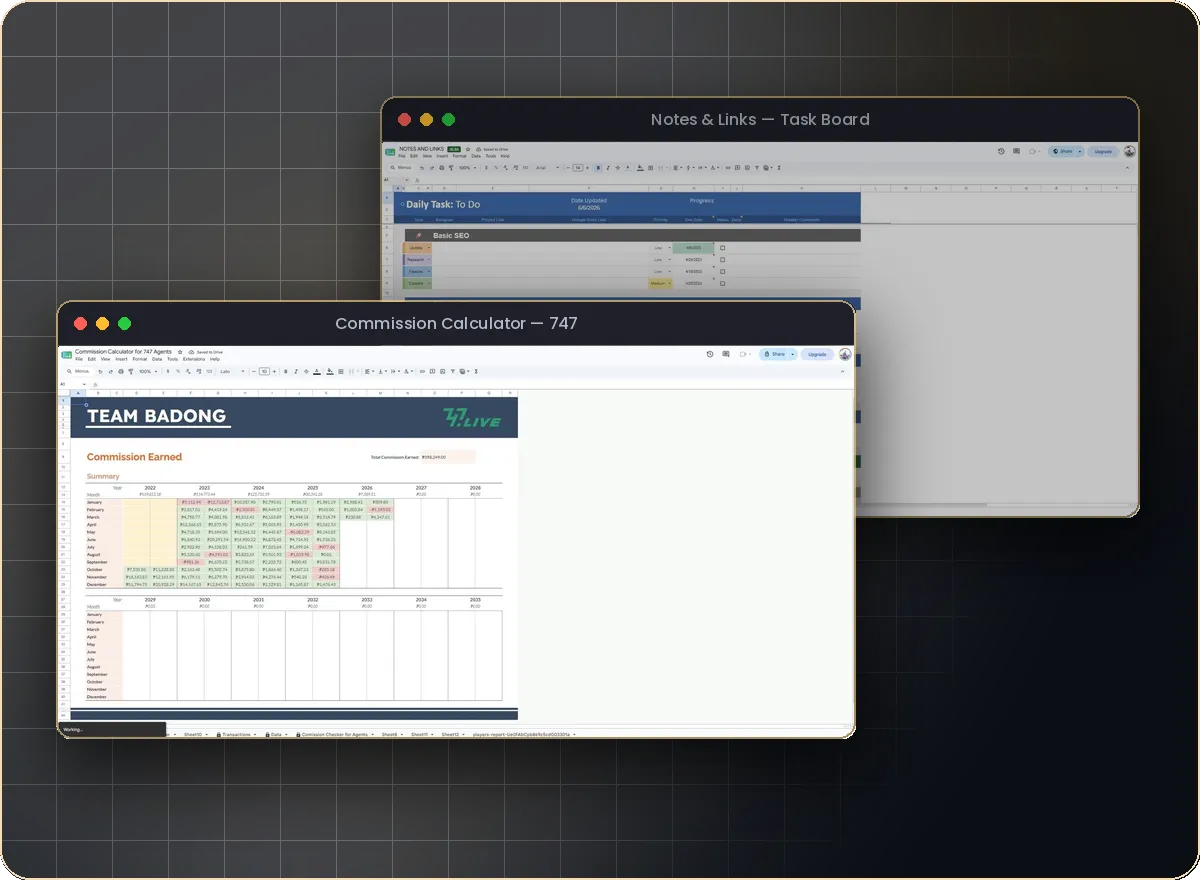Open the 100% zoom dropdown in Commission Calculator

[148, 371]
